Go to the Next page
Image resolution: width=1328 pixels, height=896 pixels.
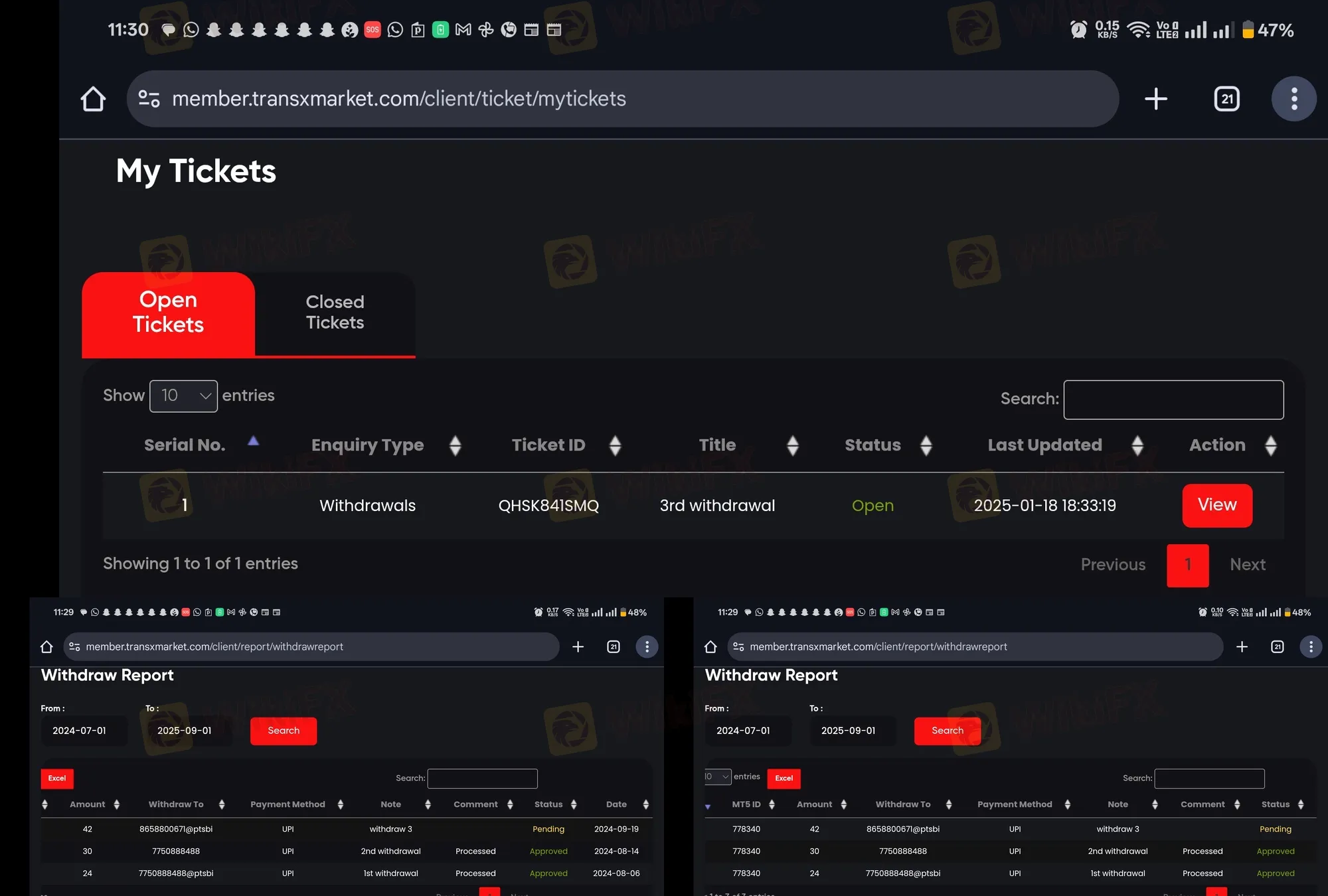[x=1247, y=565]
